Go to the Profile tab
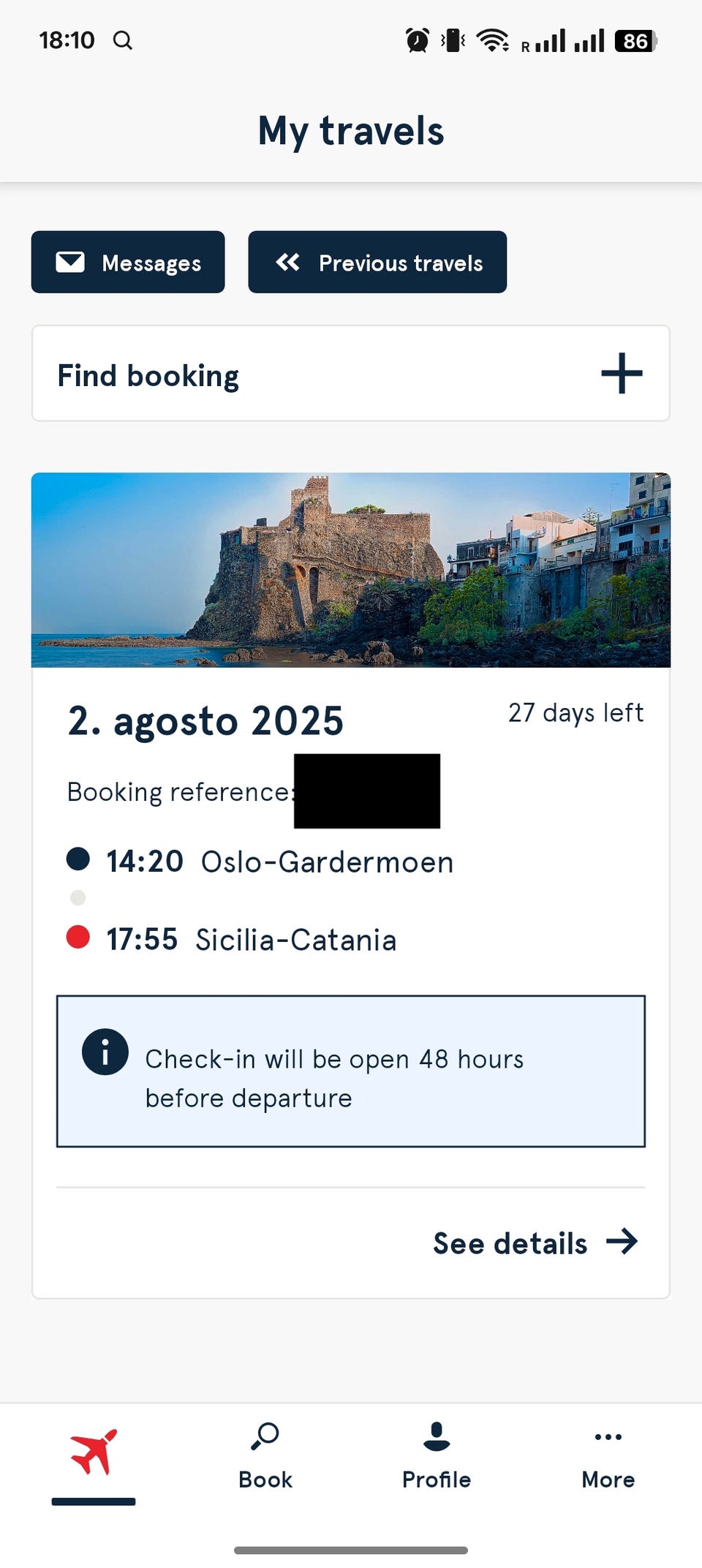Screen dimensions: 702x1568 pos(437,1455)
